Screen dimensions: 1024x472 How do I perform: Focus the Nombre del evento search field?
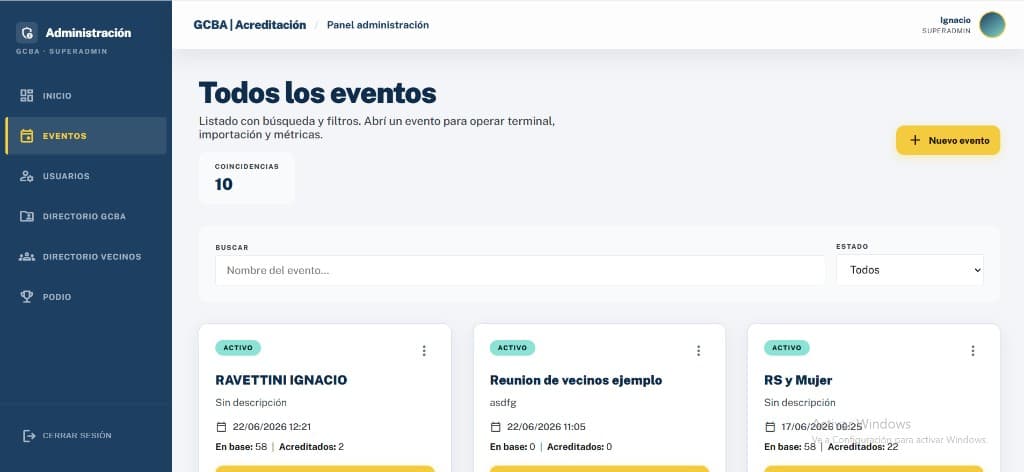(x=520, y=270)
